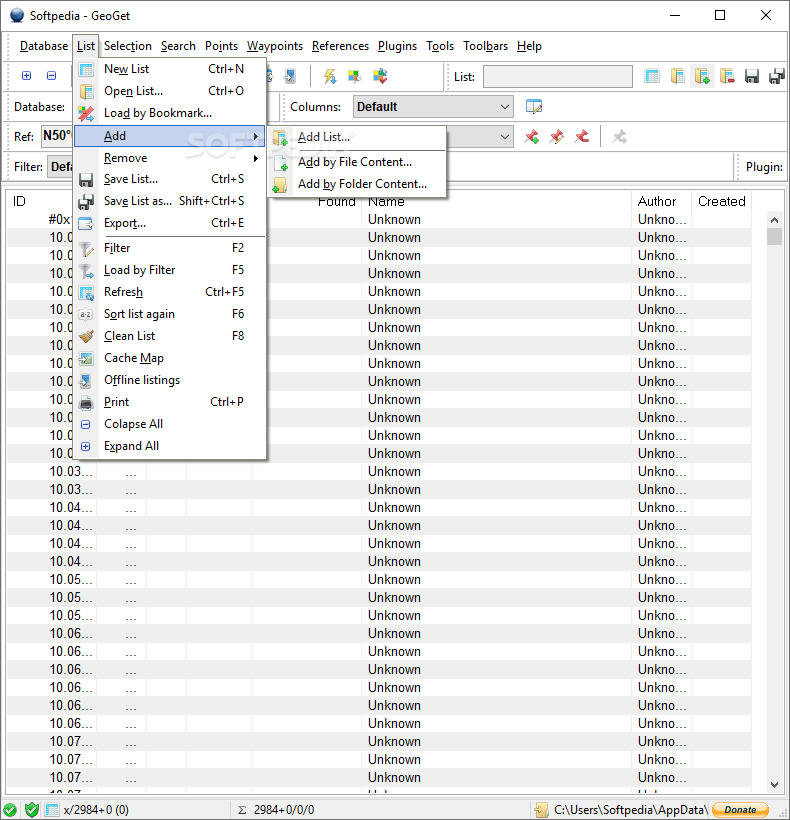Select Filter menu item
Screen dimensions: 790x820
(170, 248)
